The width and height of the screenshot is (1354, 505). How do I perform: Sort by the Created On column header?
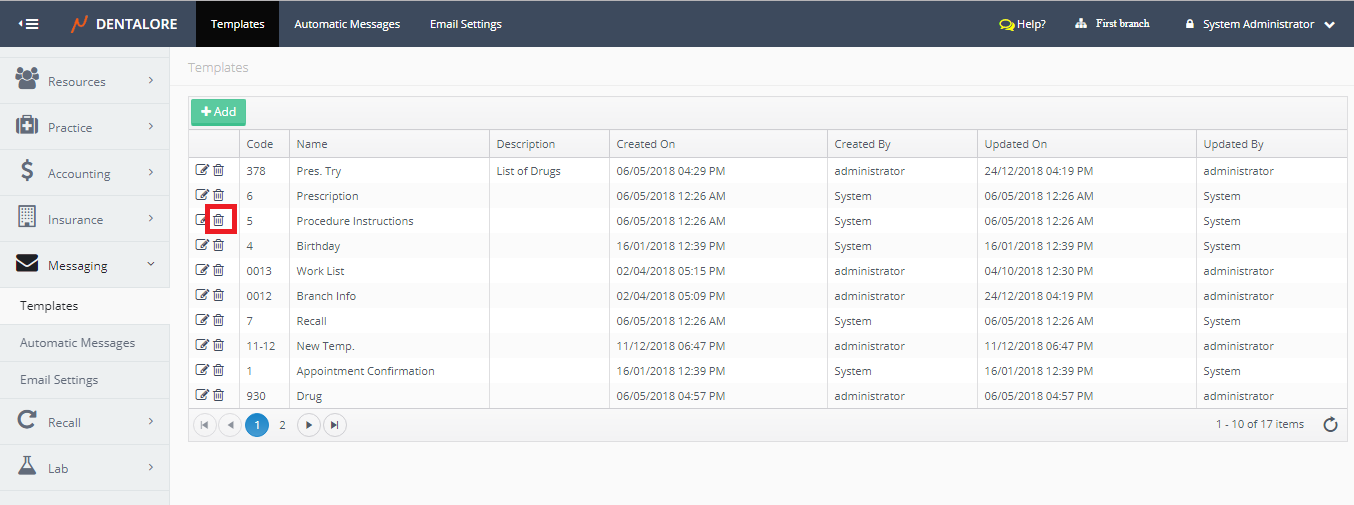(x=646, y=144)
